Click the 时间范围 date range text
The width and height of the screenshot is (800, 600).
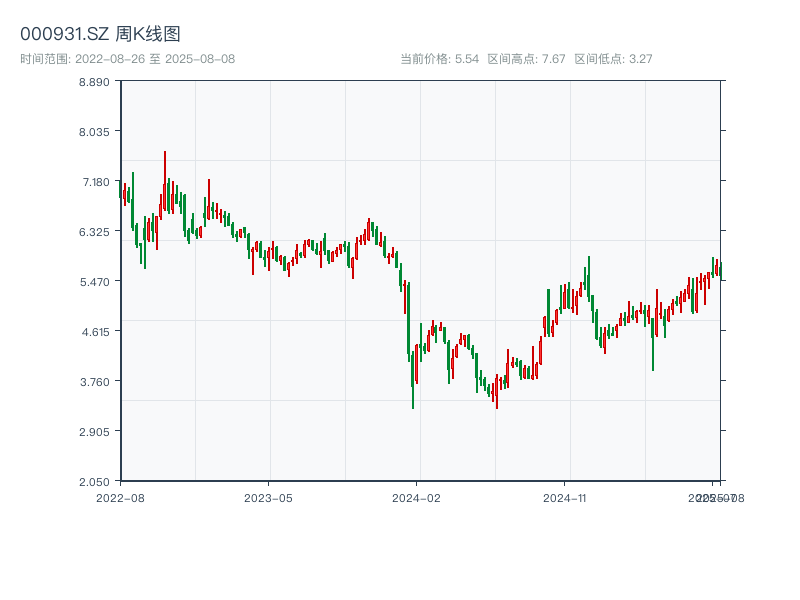(x=127, y=59)
